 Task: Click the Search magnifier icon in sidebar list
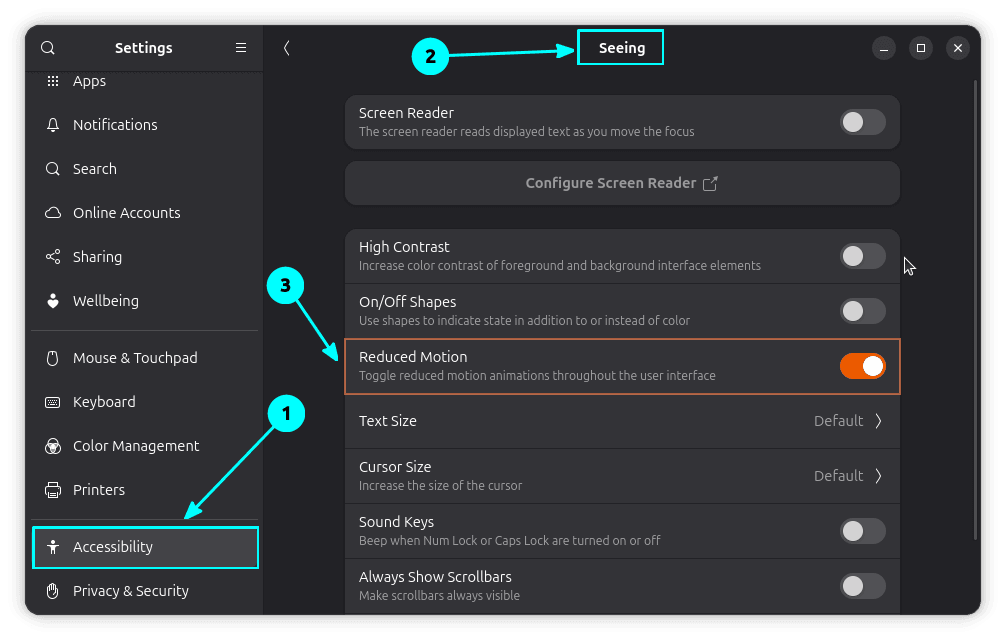coord(53,169)
